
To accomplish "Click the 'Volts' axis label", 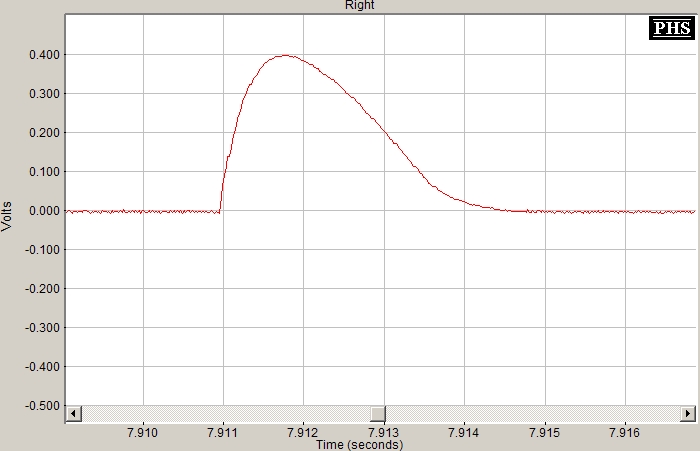I will (6, 216).
